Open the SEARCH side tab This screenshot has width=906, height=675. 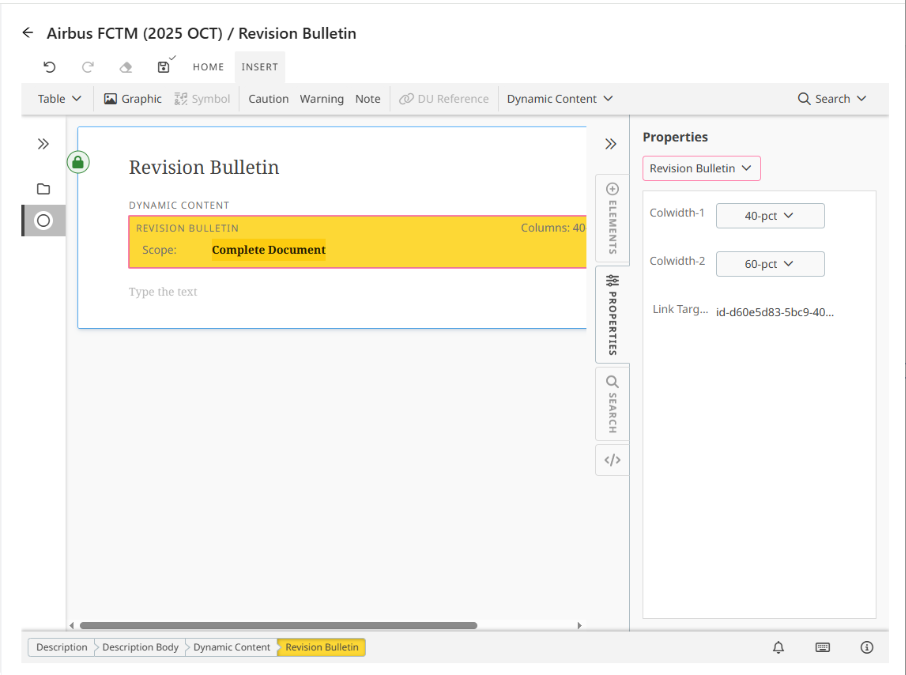tap(612, 404)
